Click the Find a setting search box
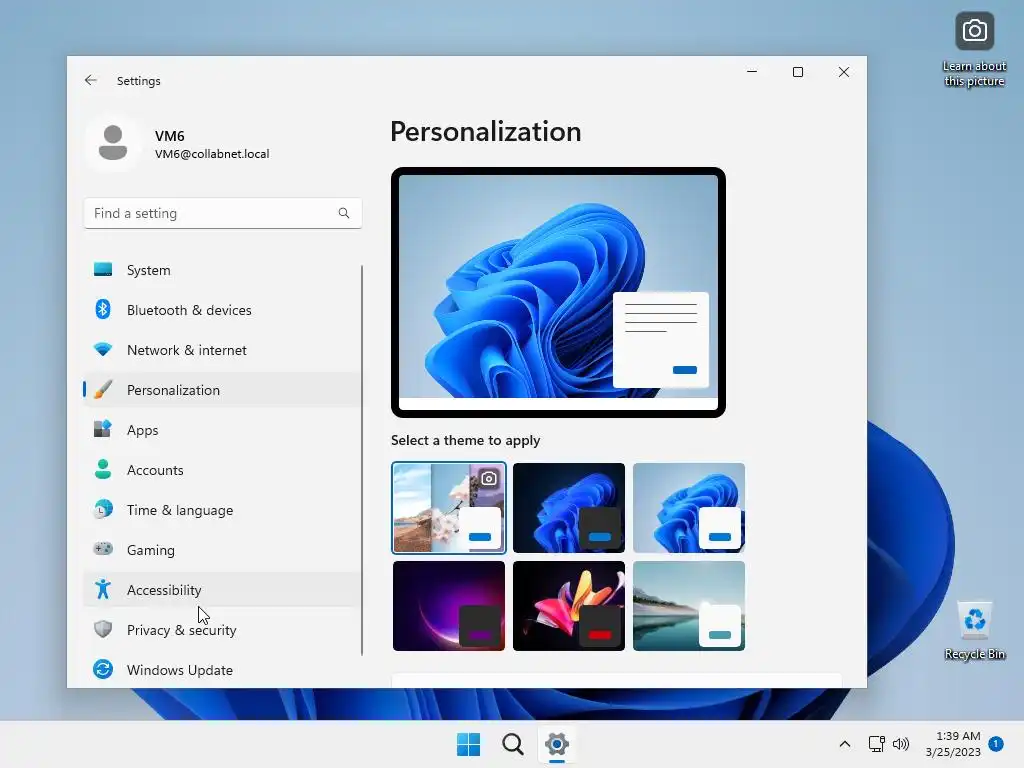Image resolution: width=1024 pixels, height=768 pixels. point(223,213)
